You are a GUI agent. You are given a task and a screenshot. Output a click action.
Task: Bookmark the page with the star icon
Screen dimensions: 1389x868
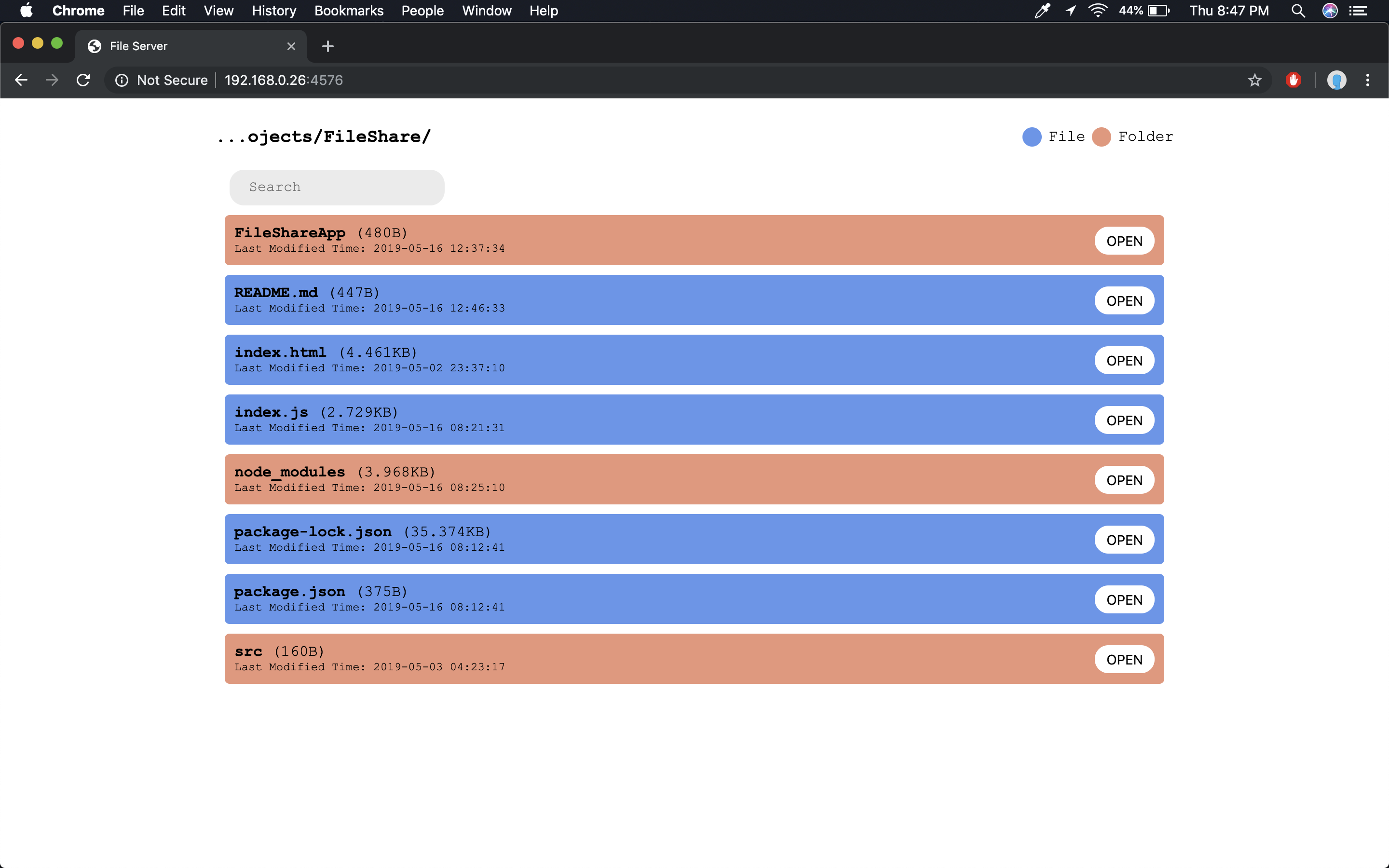pyautogui.click(x=1255, y=80)
